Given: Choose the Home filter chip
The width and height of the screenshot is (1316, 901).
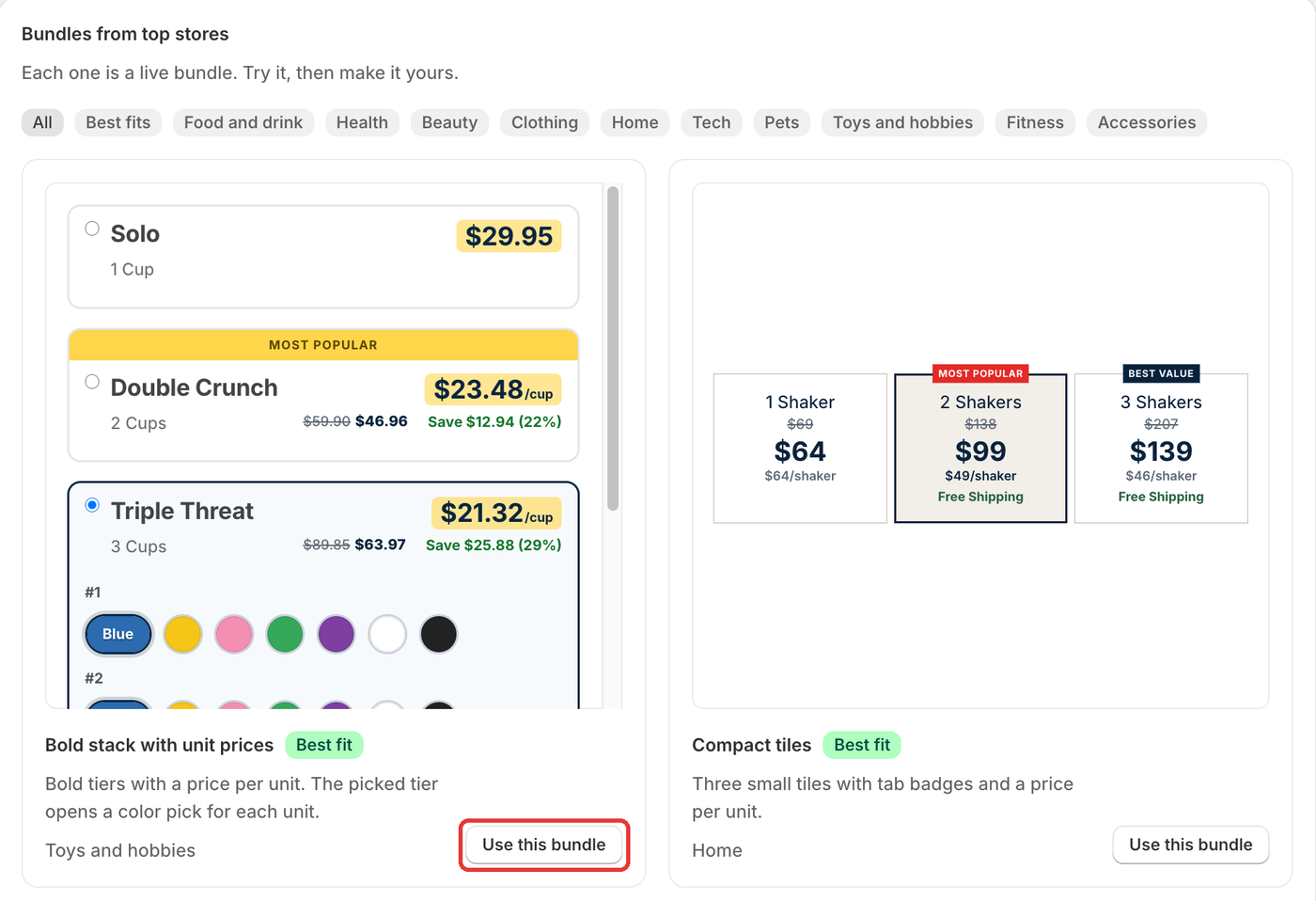Looking at the screenshot, I should pos(635,122).
